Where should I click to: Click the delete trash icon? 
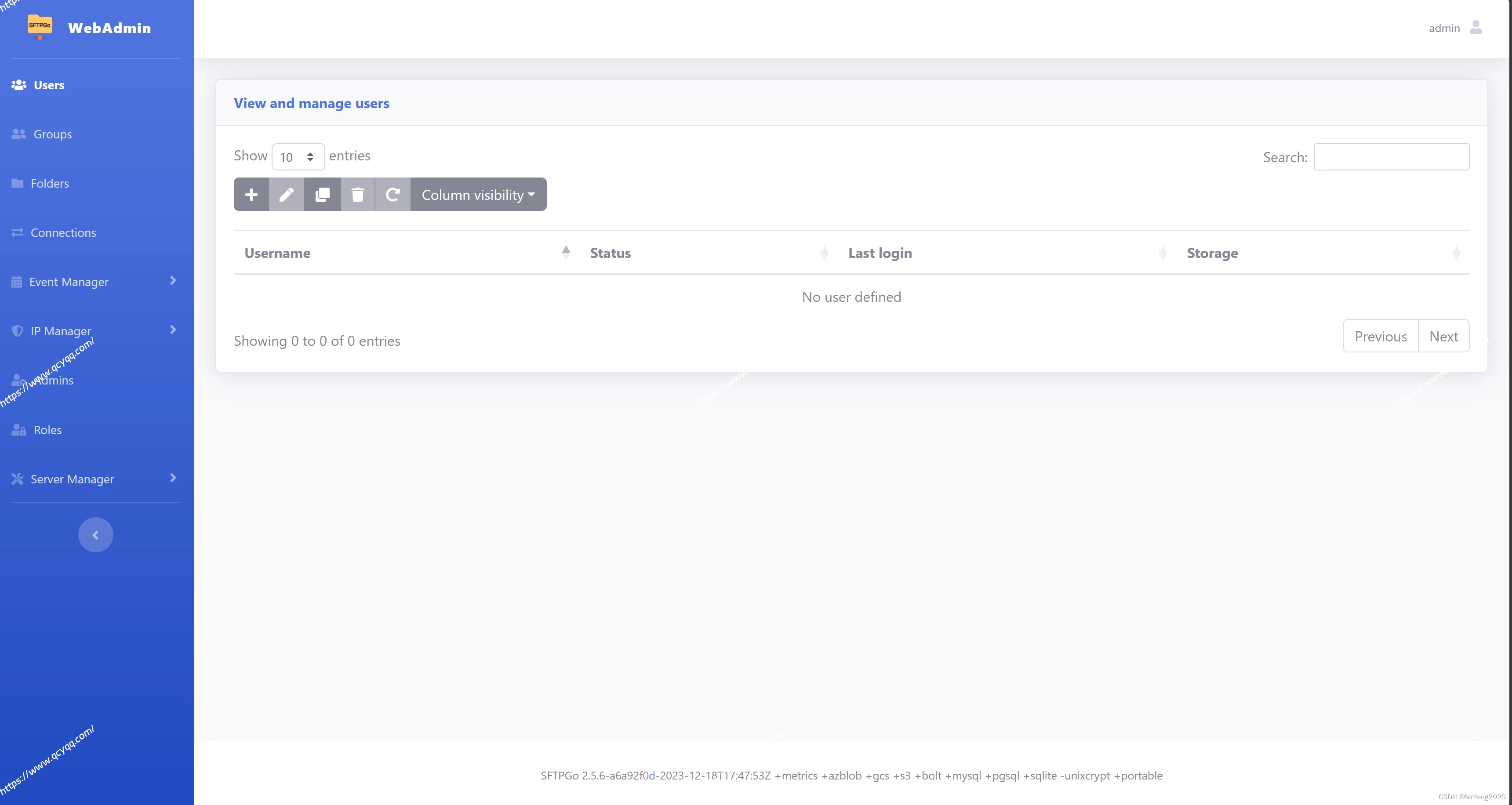coord(357,194)
